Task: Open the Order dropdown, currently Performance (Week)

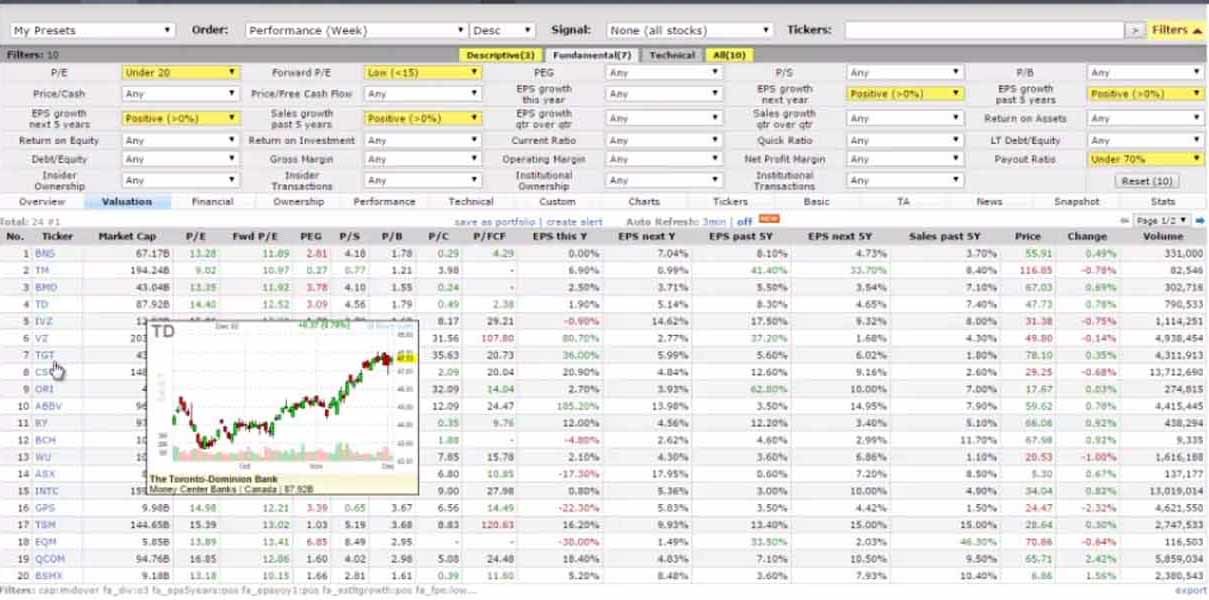Action: [355, 31]
